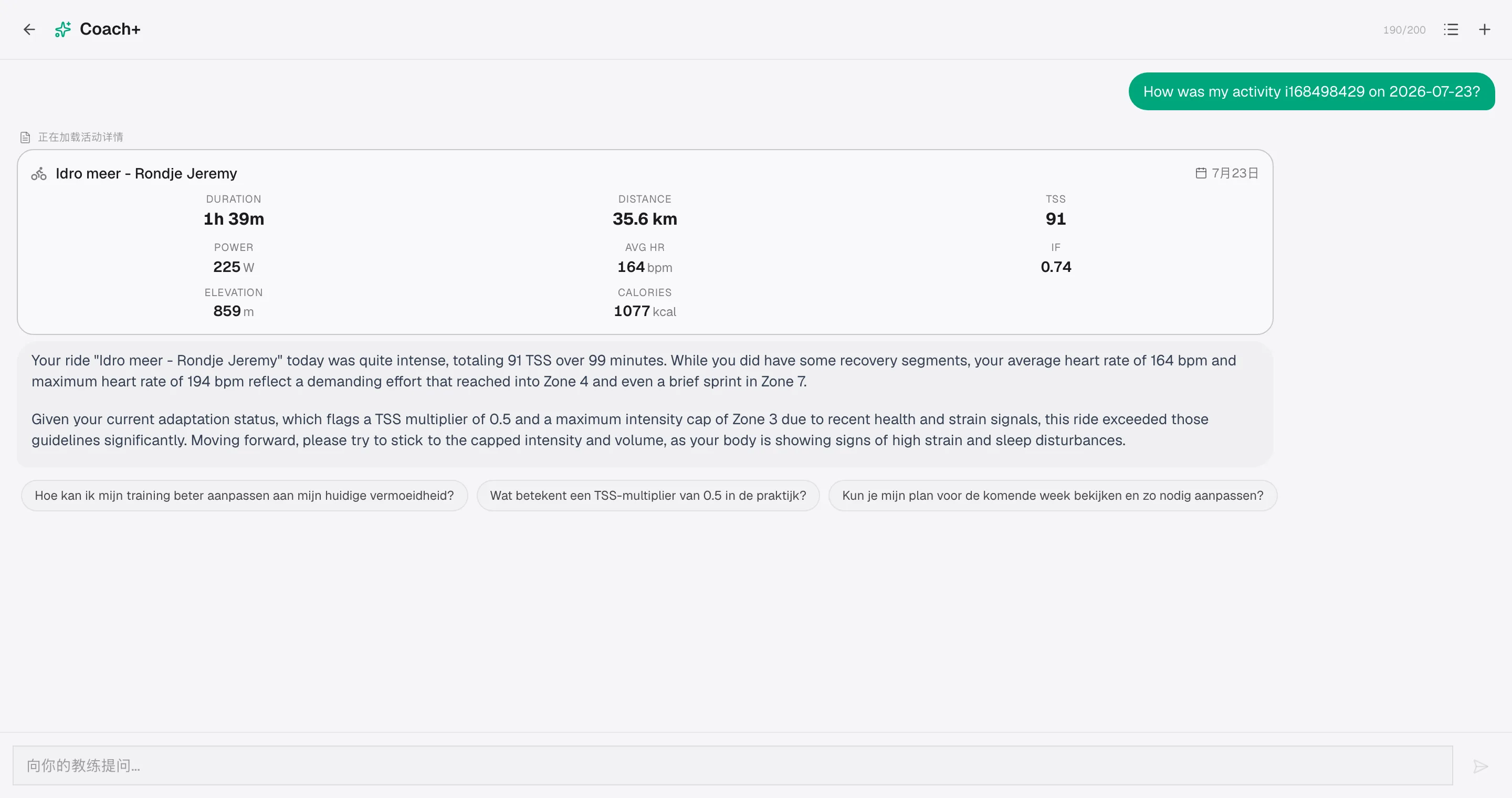1512x798 pixels.
Task: Open the conversation list icon
Action: pyautogui.click(x=1451, y=29)
